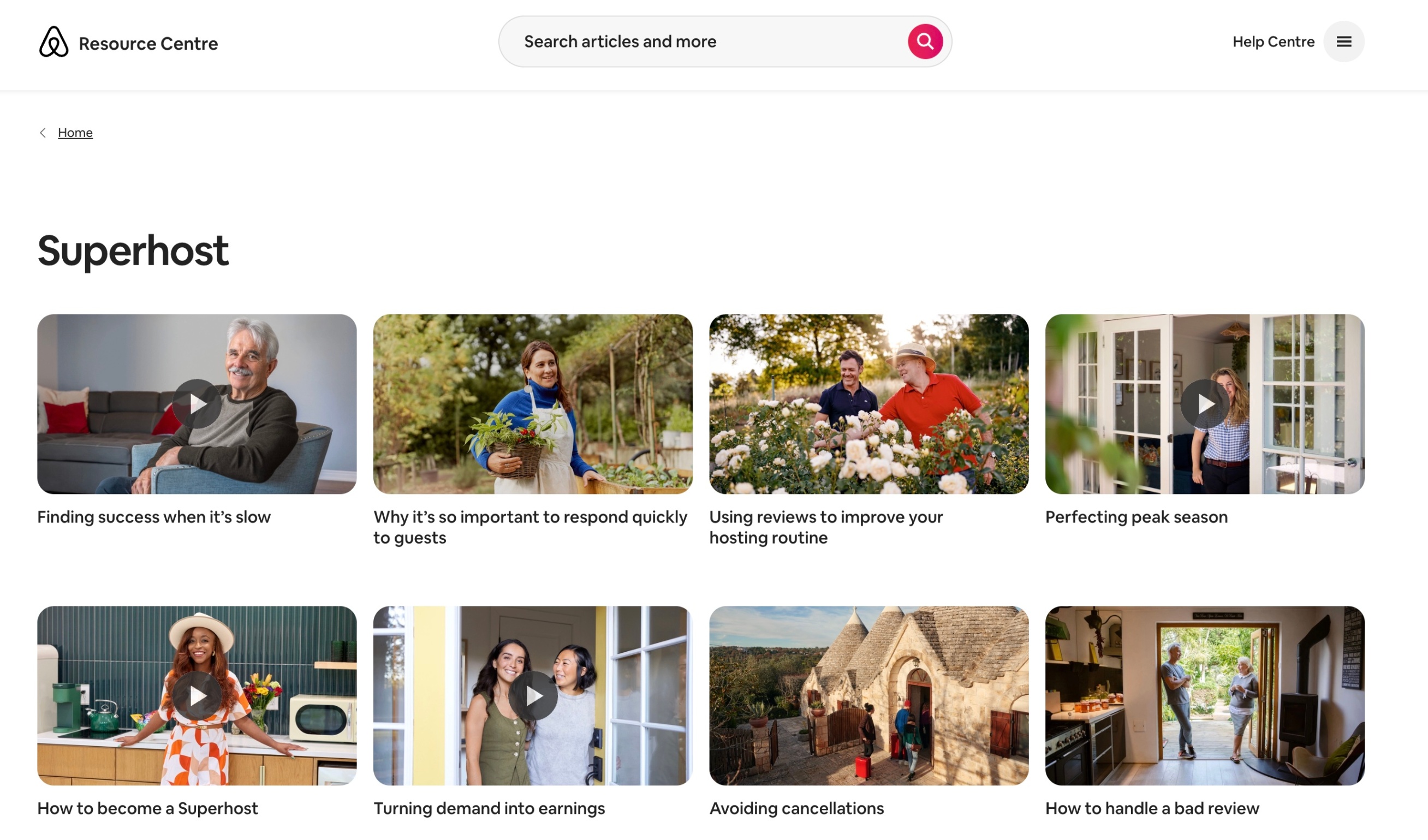Play the "Perfecting peak season" video

(x=1205, y=403)
